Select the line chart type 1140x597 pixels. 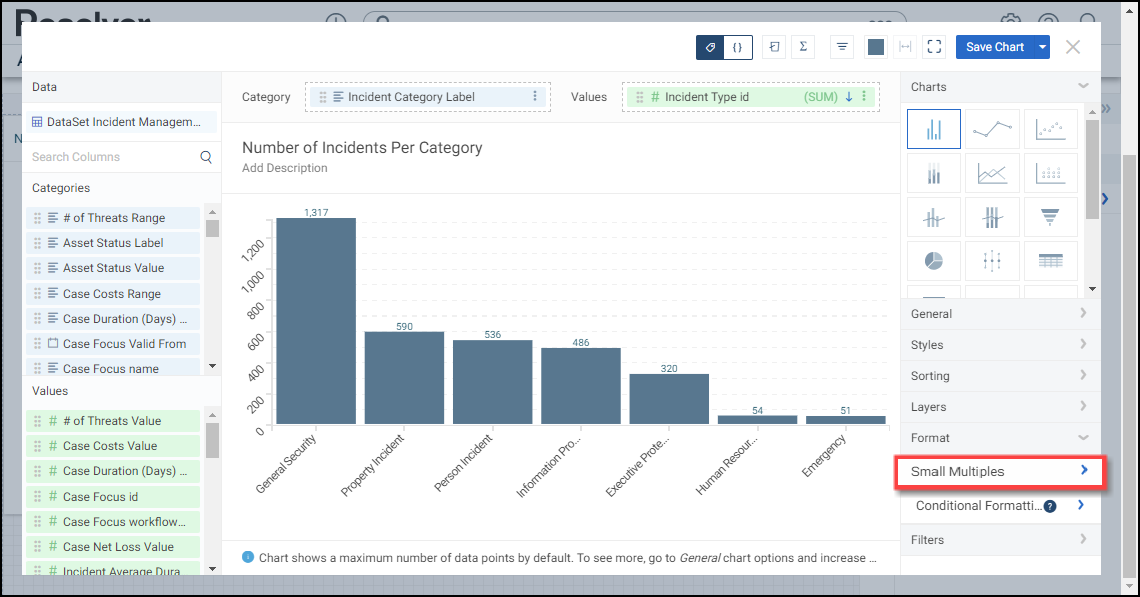992,129
